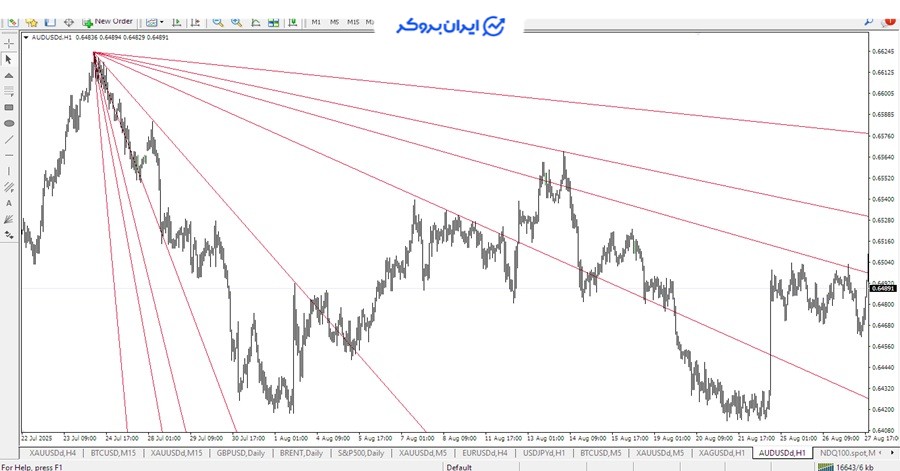
Task: Select the Rectangle shape tool
Action: (x=9, y=107)
